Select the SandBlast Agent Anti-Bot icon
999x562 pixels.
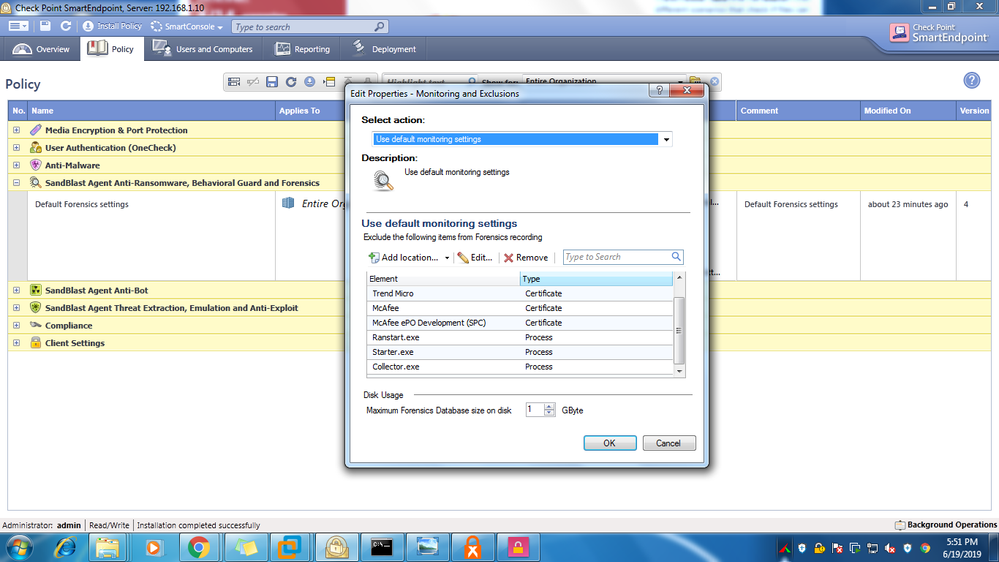pos(36,290)
